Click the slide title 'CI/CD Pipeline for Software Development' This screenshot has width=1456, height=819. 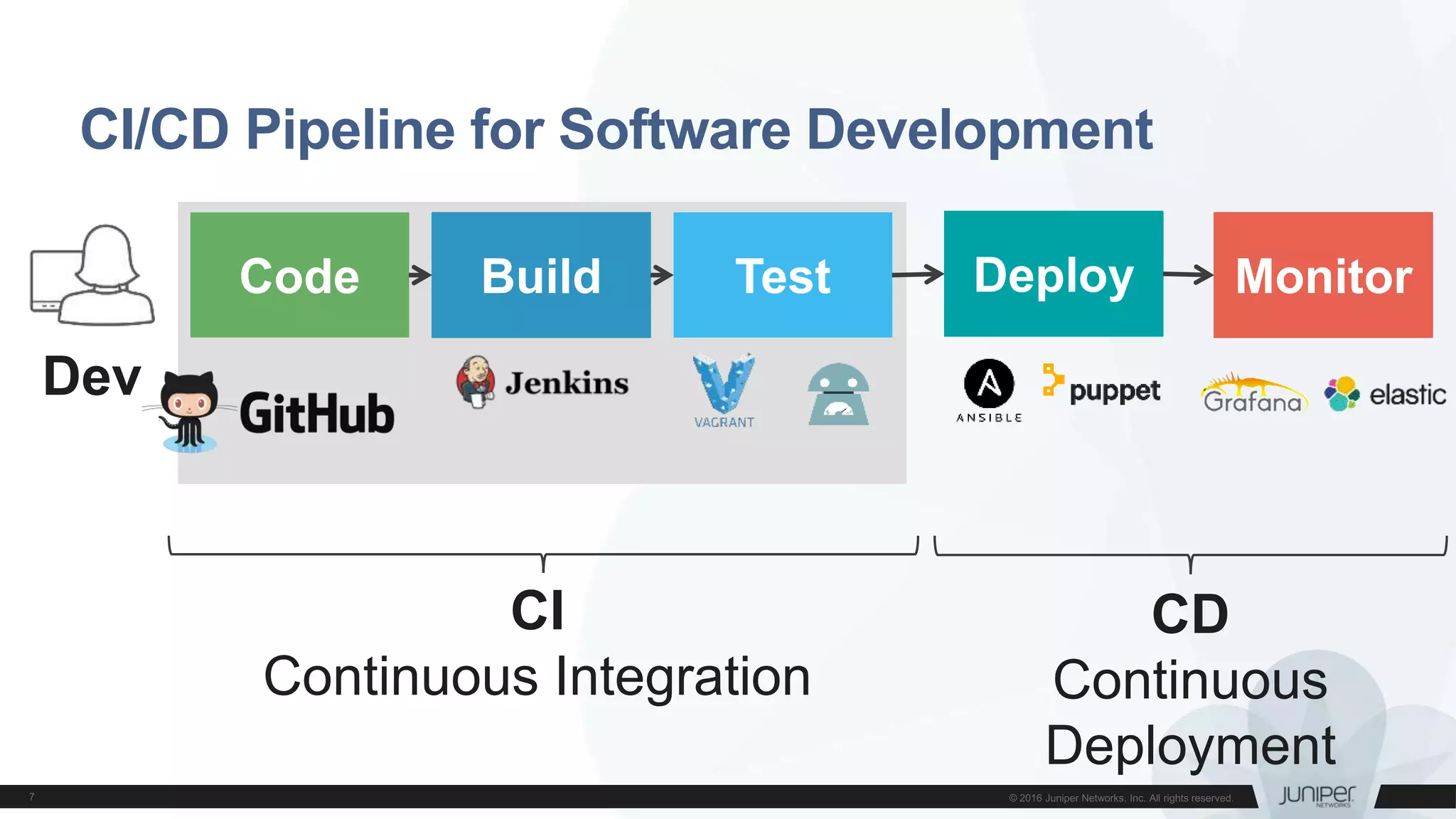click(x=616, y=130)
